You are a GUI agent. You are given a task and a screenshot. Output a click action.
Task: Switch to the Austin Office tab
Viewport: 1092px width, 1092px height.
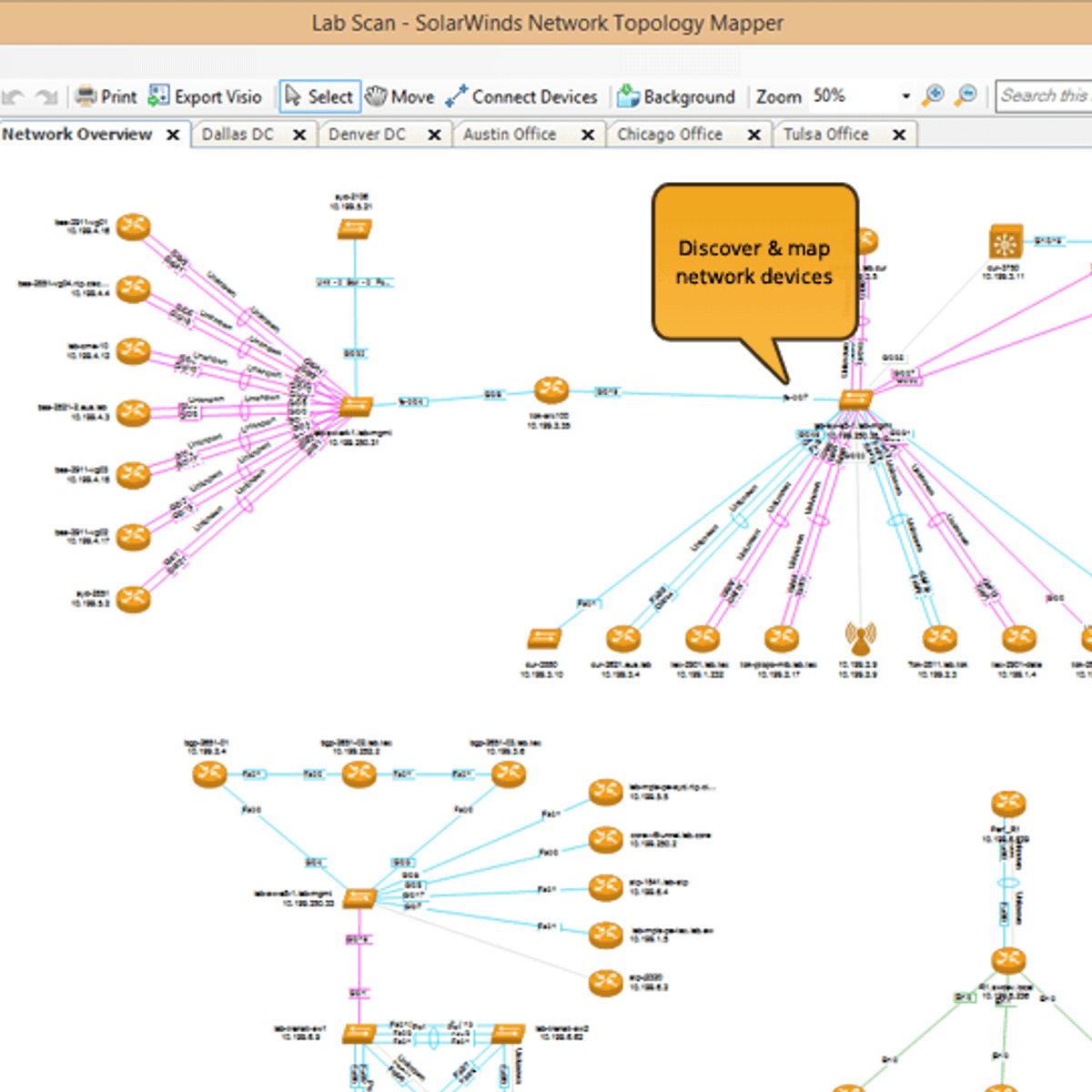pos(512,134)
